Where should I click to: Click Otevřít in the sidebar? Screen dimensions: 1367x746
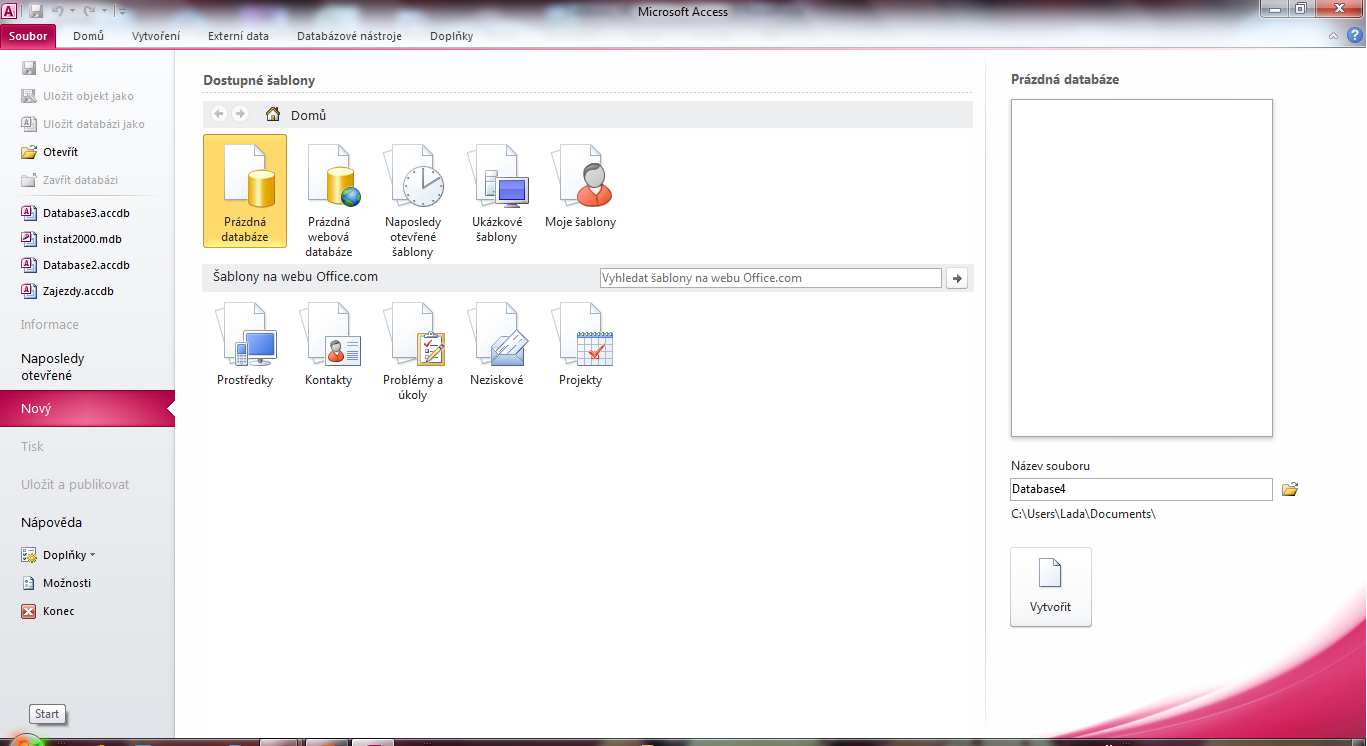49,152
